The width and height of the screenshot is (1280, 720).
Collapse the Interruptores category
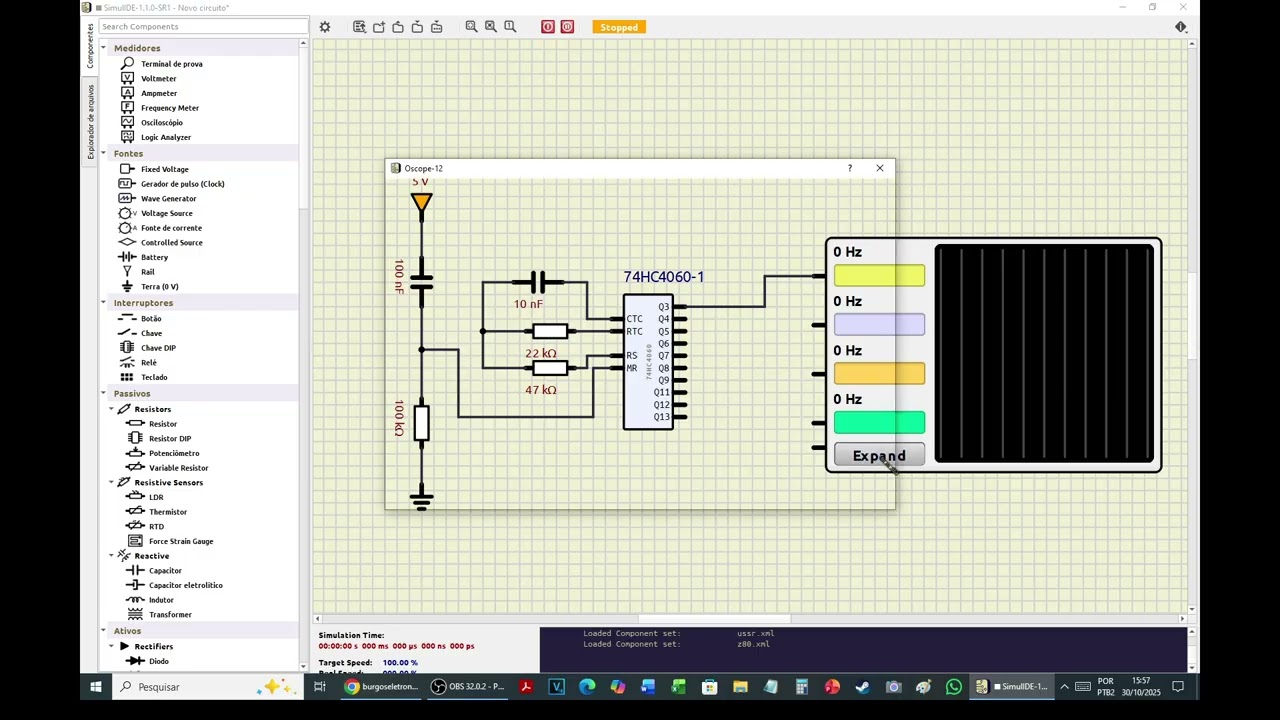103,303
